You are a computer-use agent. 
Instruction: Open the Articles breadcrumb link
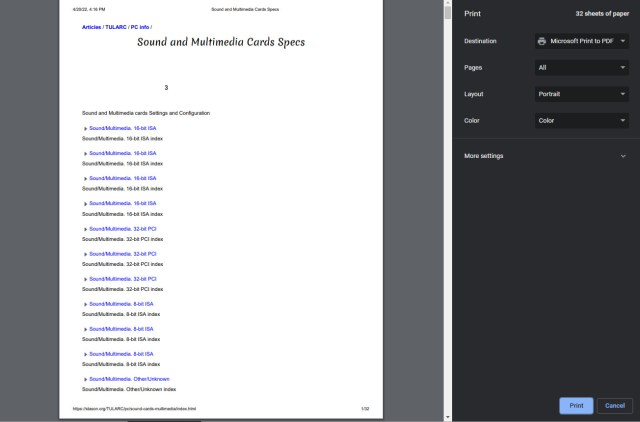tap(91, 27)
